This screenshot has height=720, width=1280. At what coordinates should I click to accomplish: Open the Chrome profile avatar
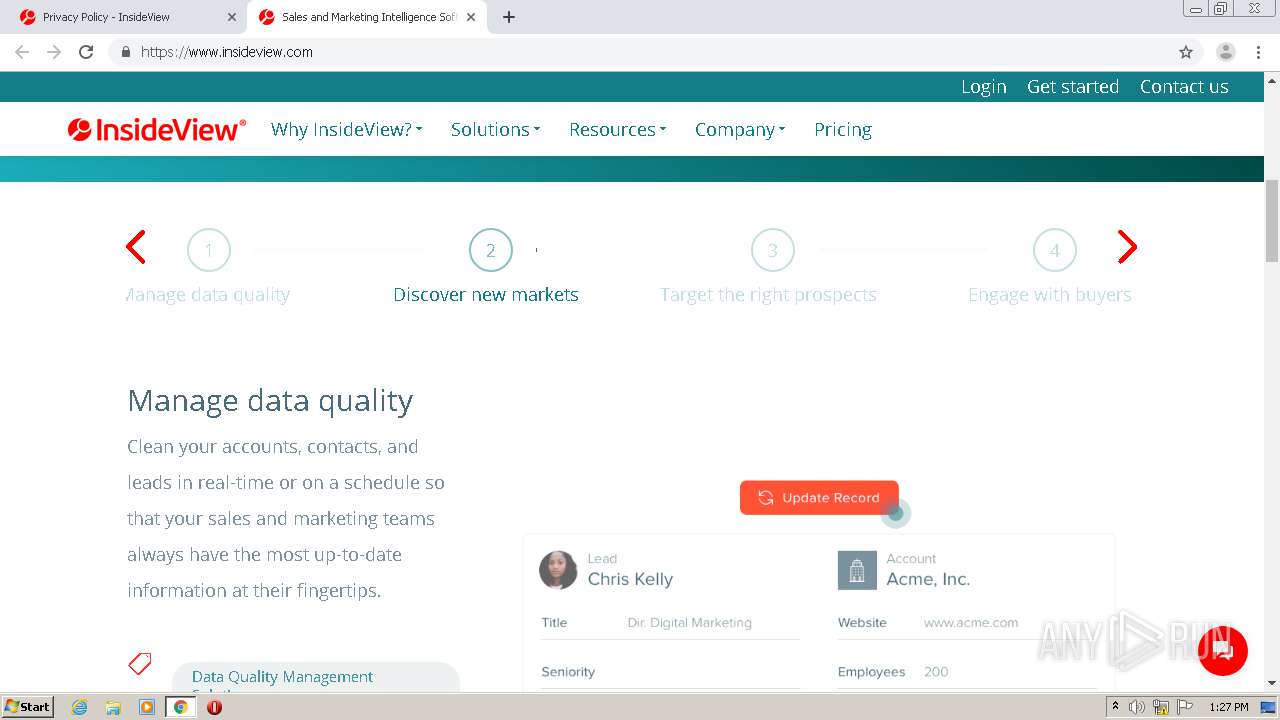[1225, 52]
